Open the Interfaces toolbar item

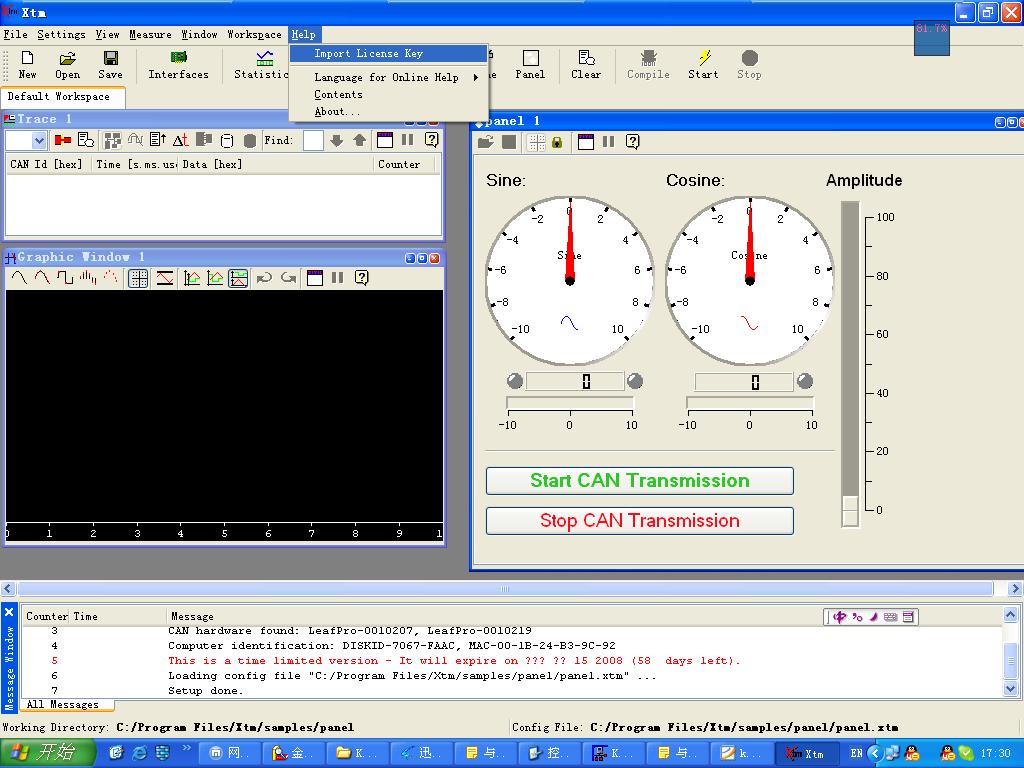tap(178, 64)
